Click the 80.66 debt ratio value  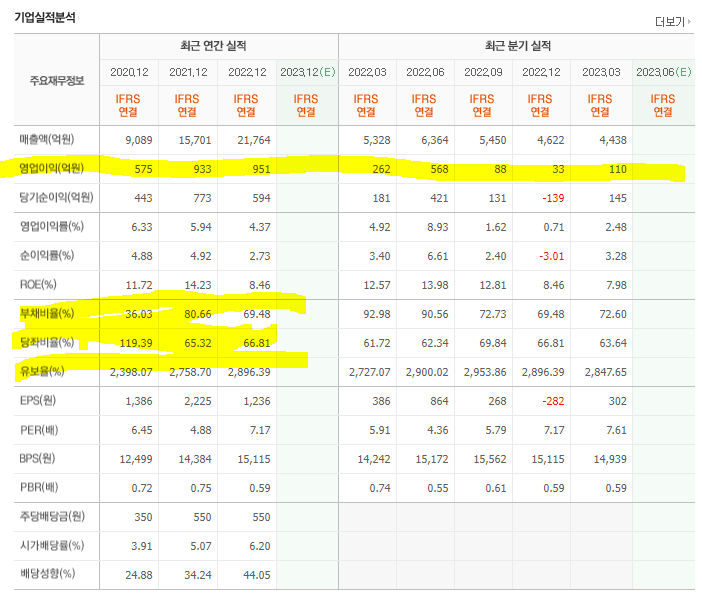tap(198, 314)
